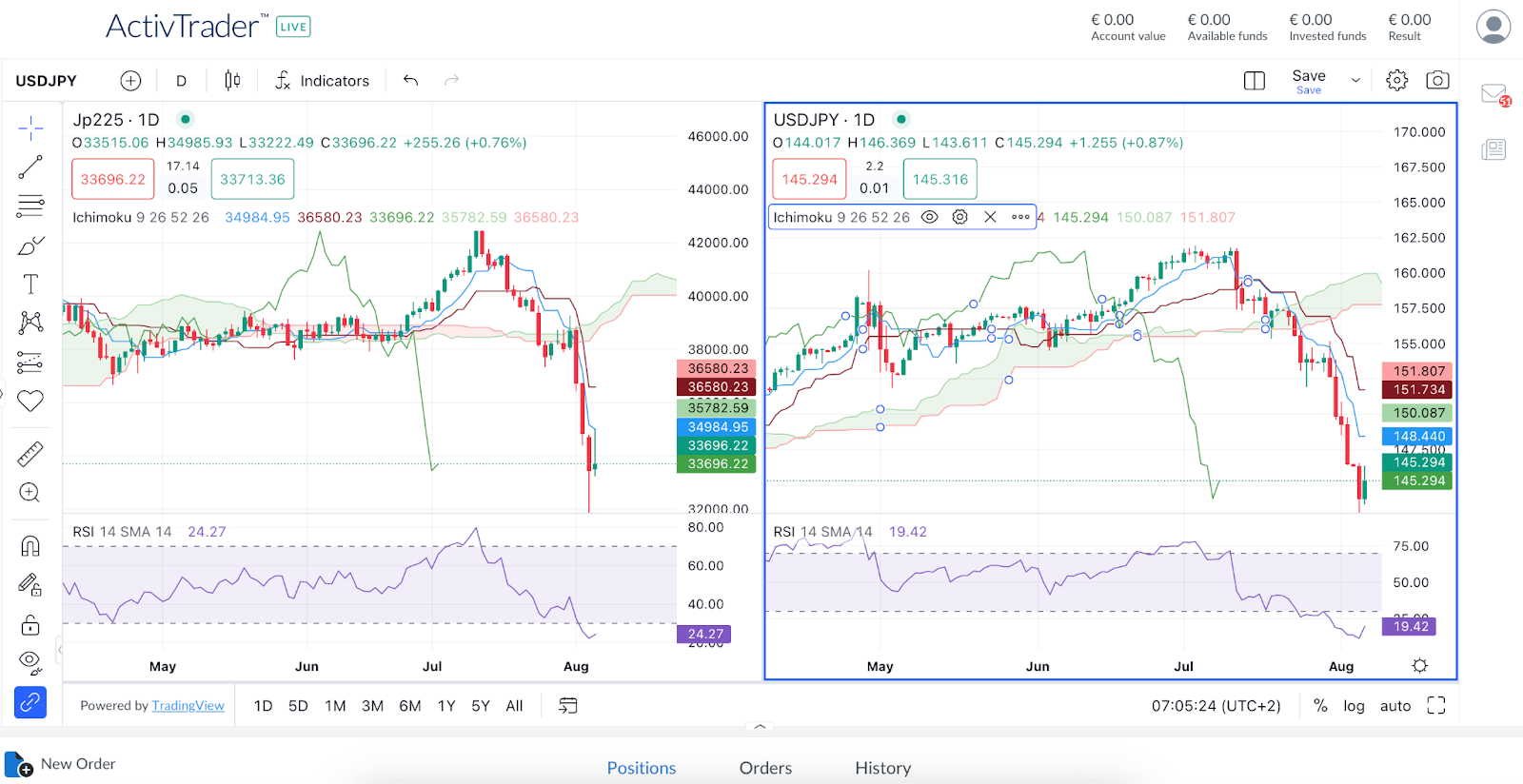1523x784 pixels.
Task: Toggle percent scale mode
Action: pyautogui.click(x=1320, y=706)
